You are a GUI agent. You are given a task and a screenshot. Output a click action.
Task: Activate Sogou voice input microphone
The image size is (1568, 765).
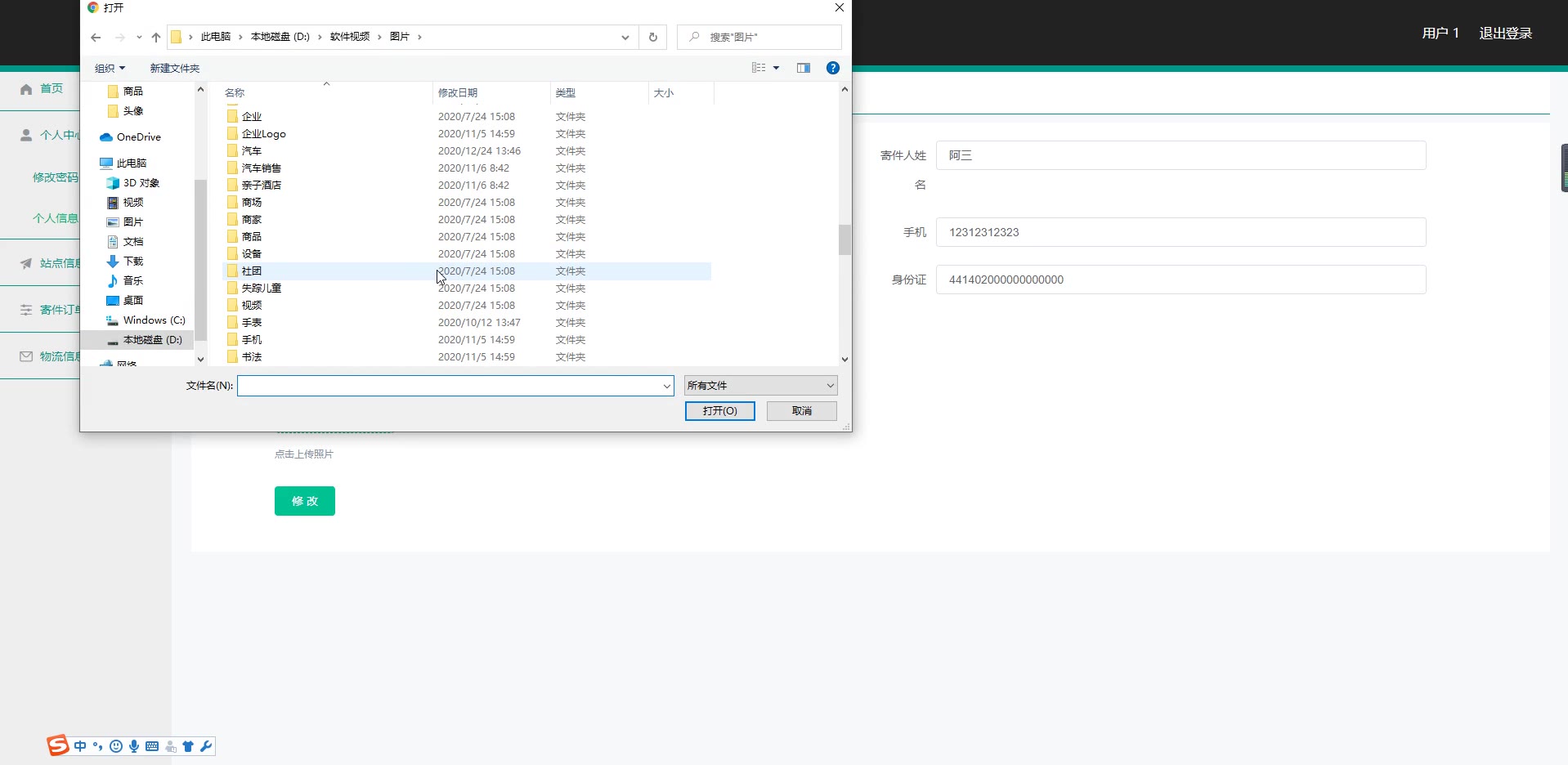click(134, 746)
